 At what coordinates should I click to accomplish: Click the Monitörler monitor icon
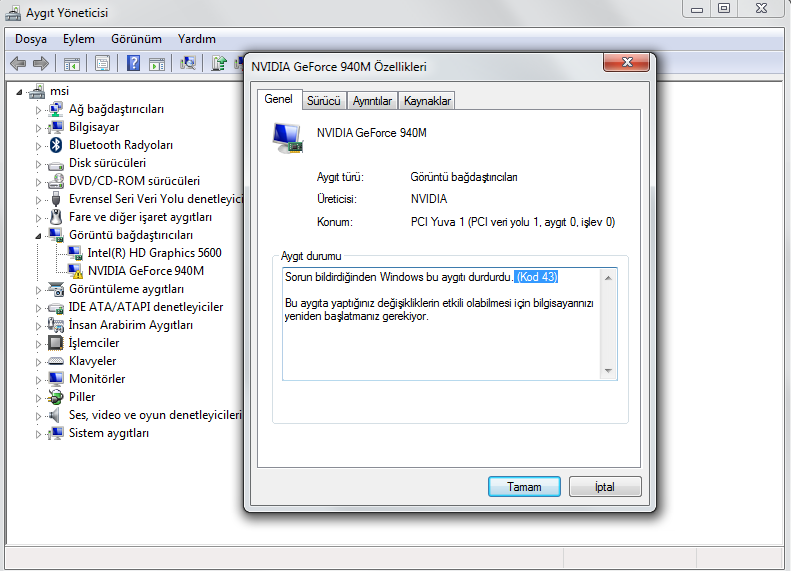[x=55, y=379]
